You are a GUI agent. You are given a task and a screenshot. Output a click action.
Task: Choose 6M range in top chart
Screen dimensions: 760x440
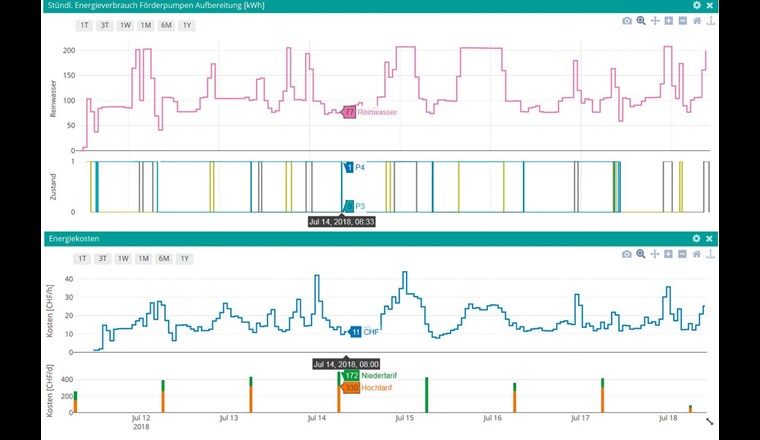point(165,25)
